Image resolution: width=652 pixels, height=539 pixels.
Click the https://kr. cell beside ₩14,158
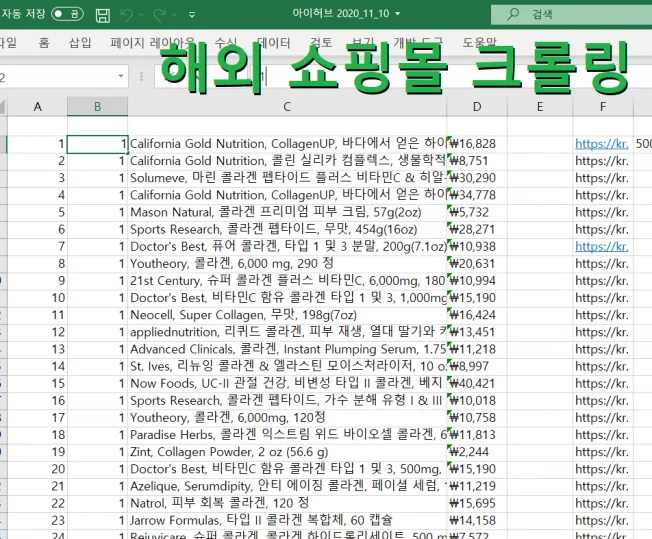point(603,520)
